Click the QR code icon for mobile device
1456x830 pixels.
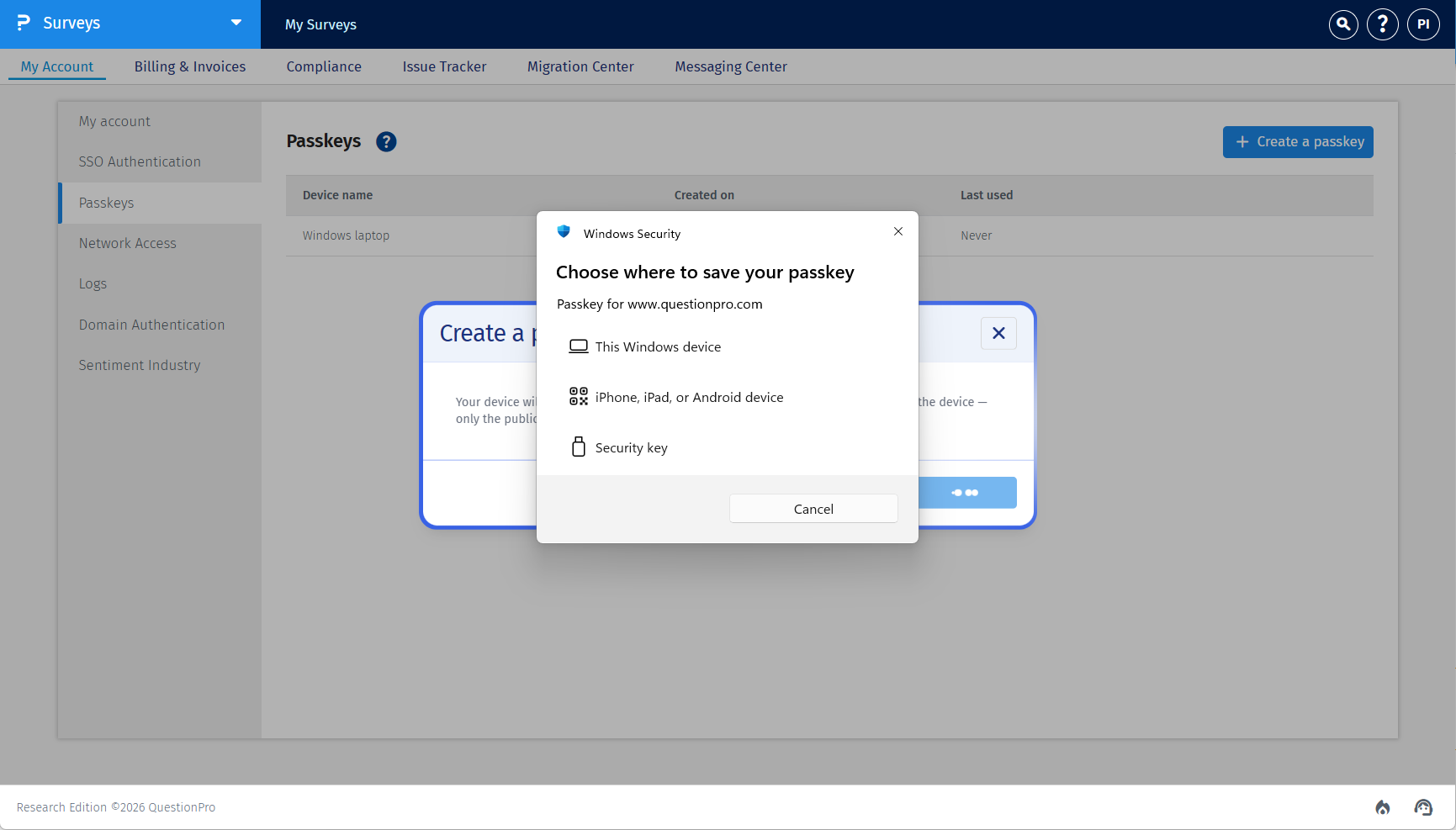579,397
